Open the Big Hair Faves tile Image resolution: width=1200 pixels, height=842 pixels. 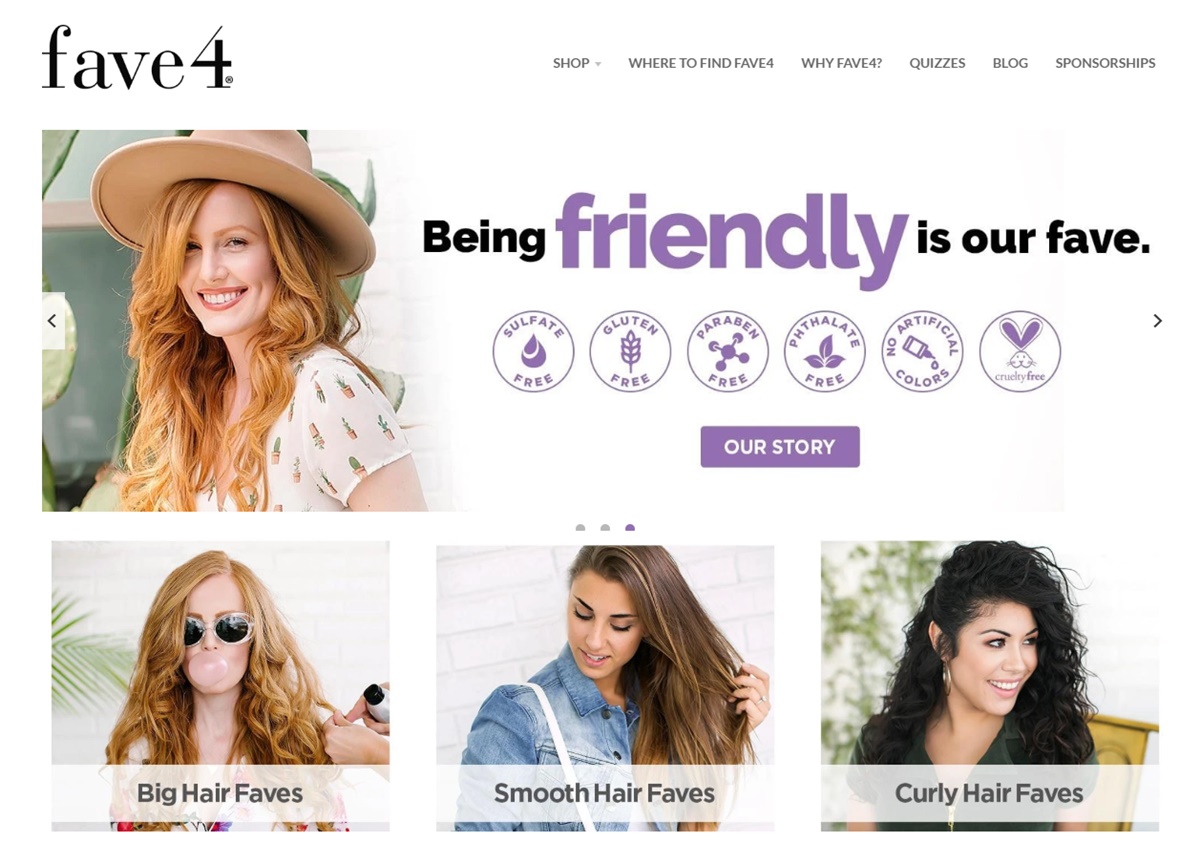tap(220, 686)
